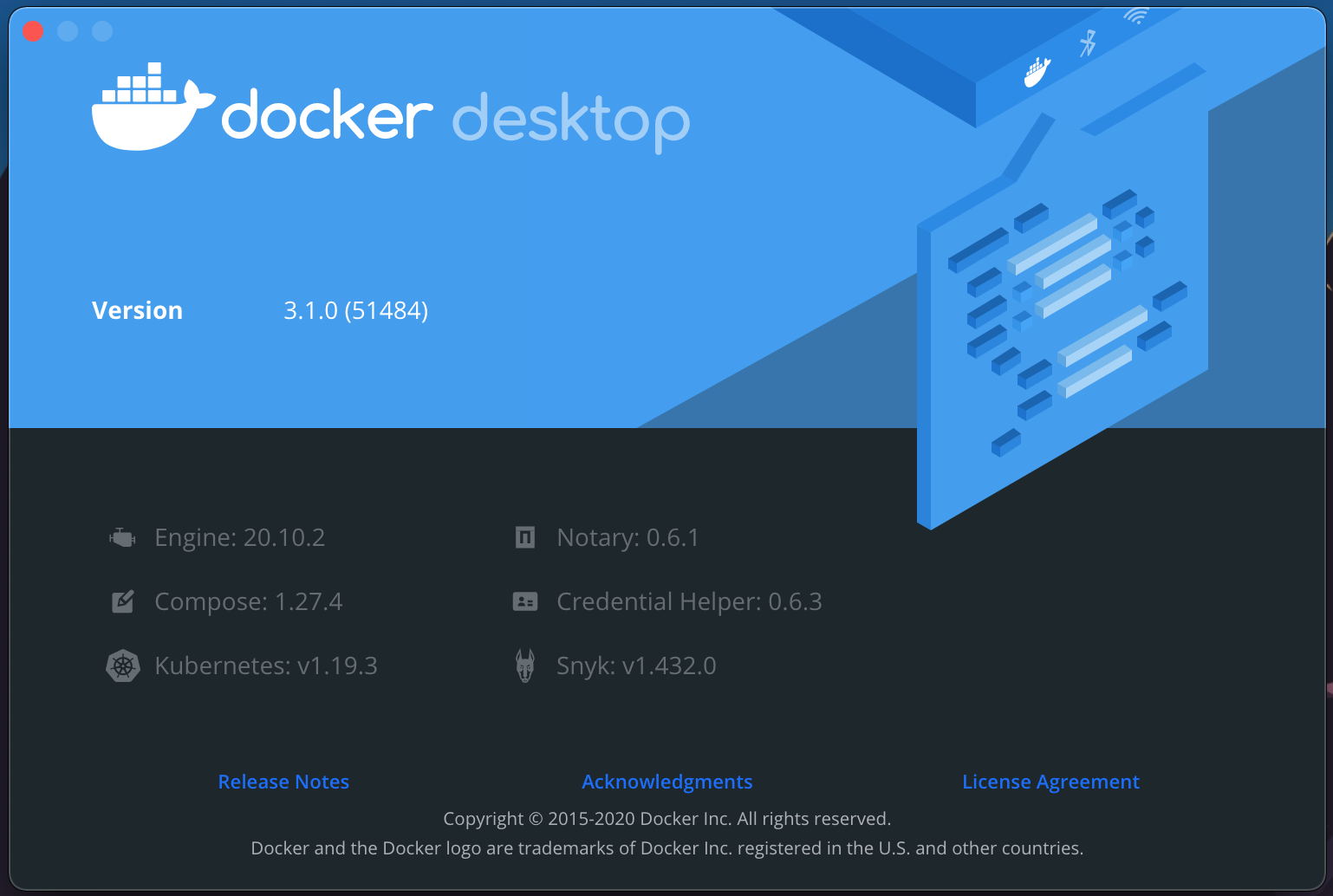1333x896 pixels.
Task: View the Acknowledgments page
Action: tap(666, 781)
